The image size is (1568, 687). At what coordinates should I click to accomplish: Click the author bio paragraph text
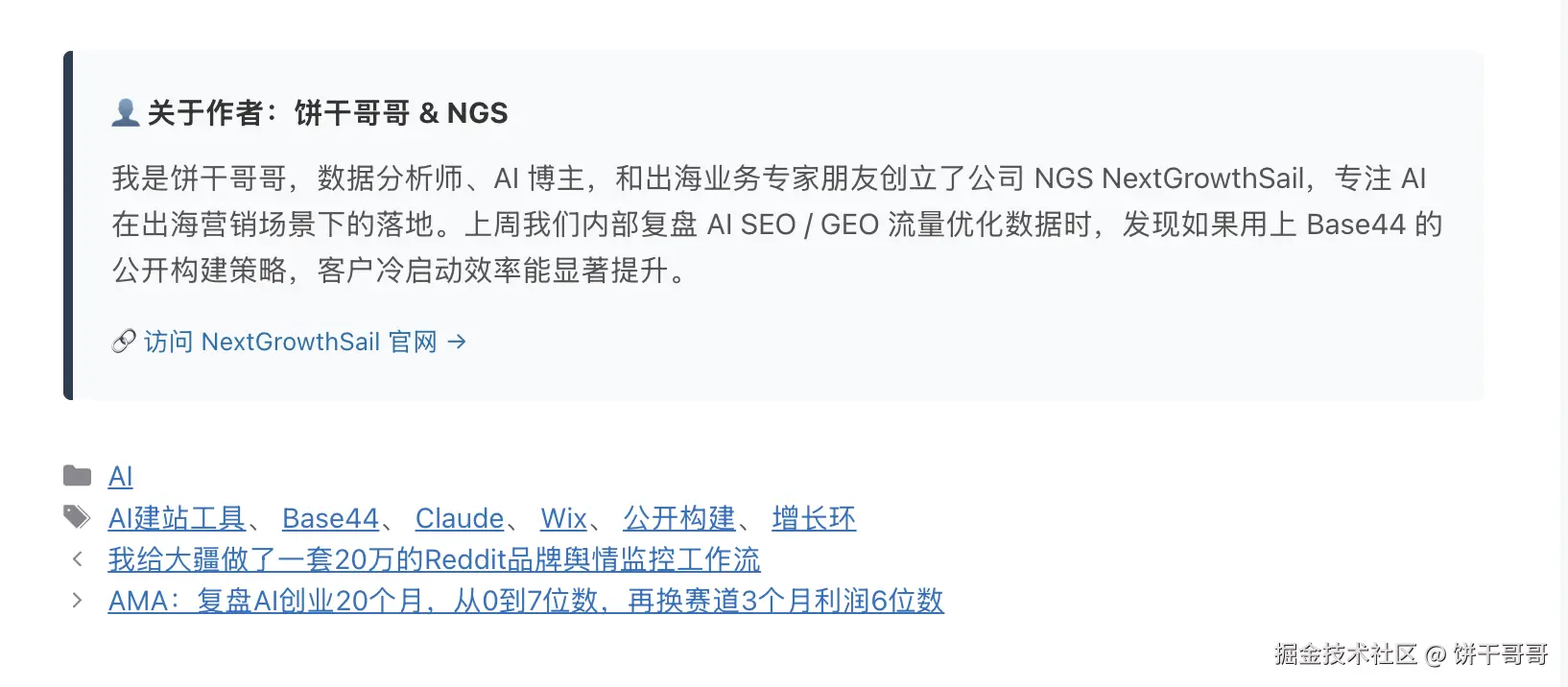[x=777, y=225]
